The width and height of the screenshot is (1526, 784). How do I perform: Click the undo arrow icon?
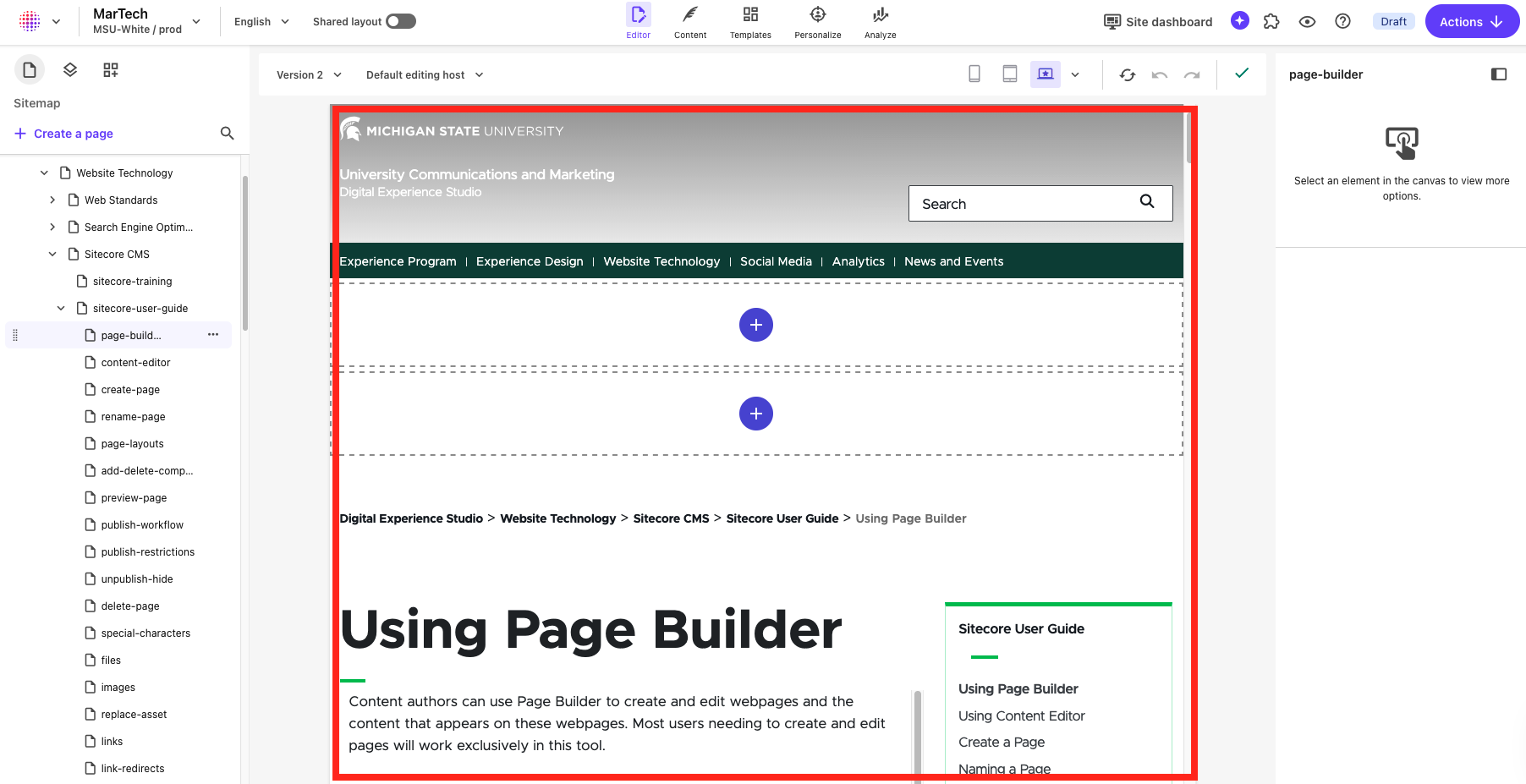(x=1160, y=74)
